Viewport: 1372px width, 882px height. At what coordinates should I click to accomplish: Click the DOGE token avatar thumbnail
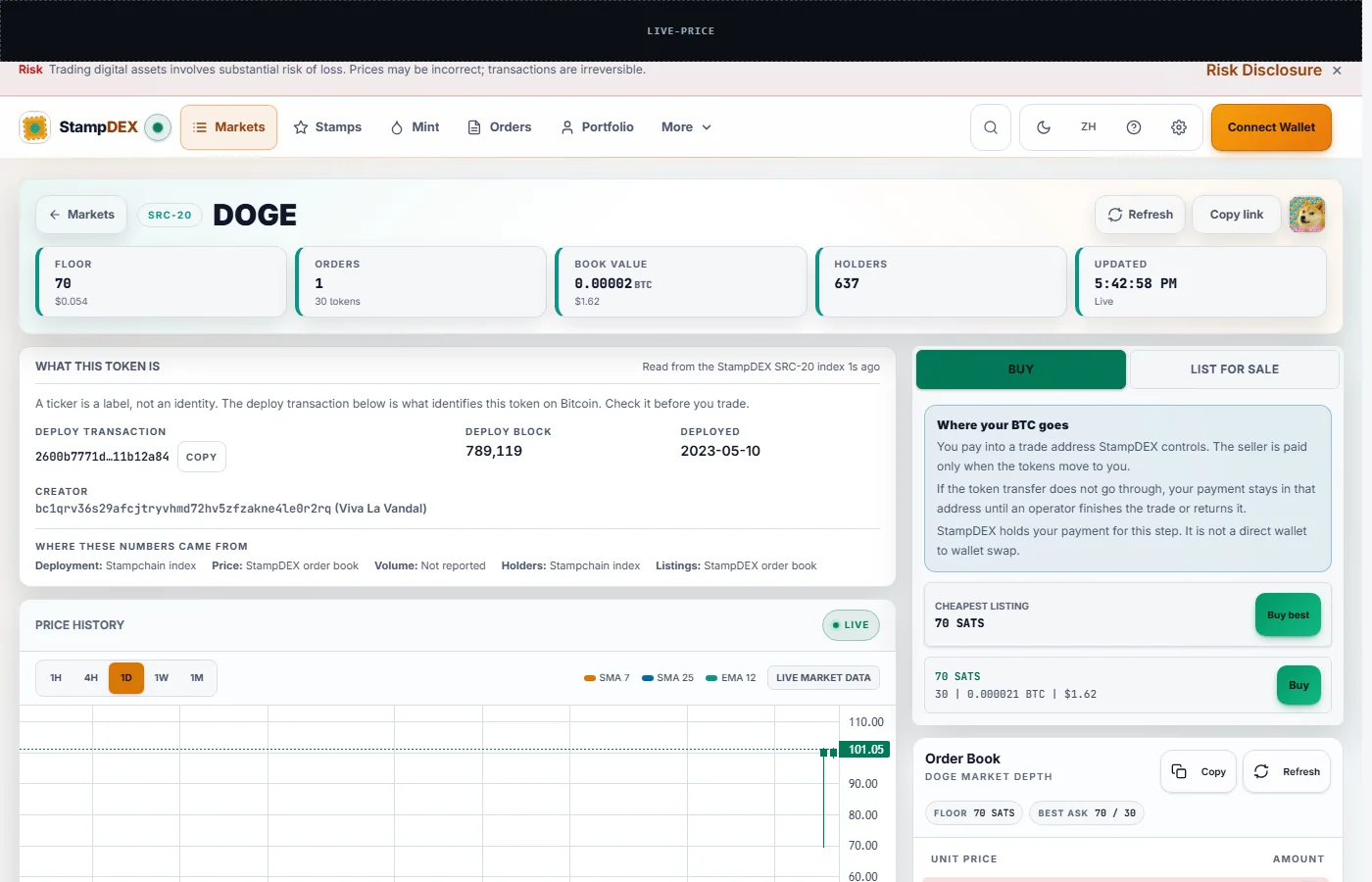[1307, 215]
